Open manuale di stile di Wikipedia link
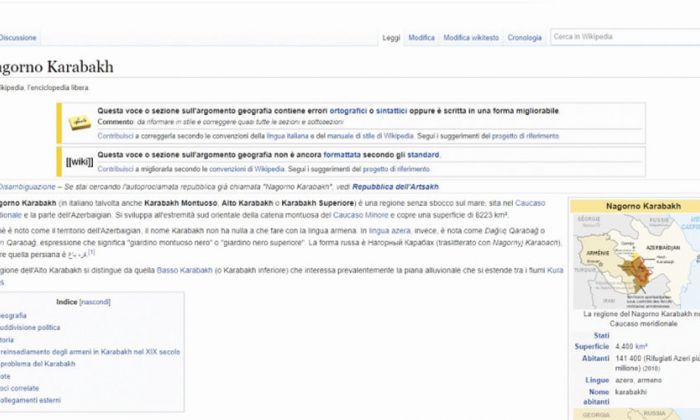700x420 pixels. click(370, 136)
